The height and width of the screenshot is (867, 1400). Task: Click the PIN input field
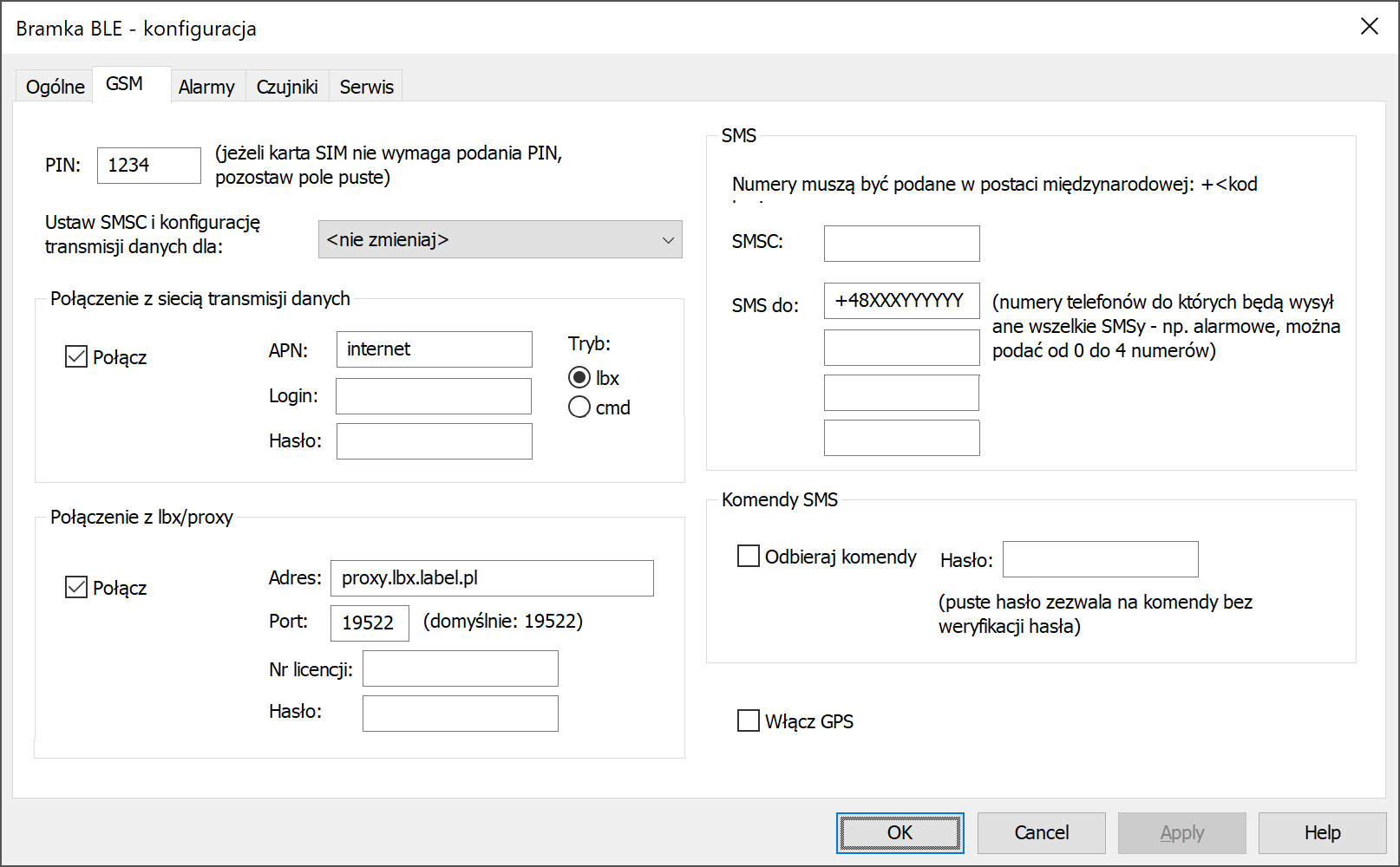[x=149, y=165]
